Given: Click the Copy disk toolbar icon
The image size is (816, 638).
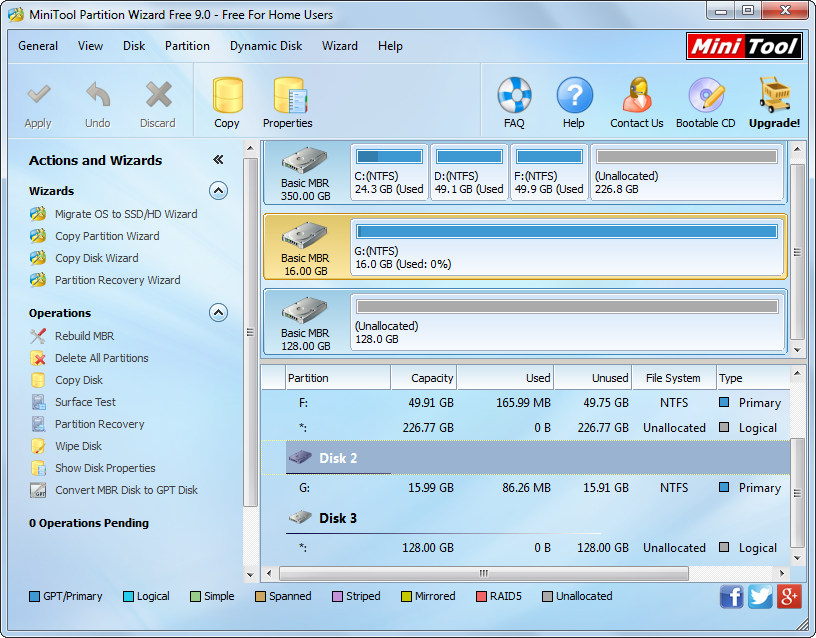Looking at the screenshot, I should pyautogui.click(x=227, y=95).
